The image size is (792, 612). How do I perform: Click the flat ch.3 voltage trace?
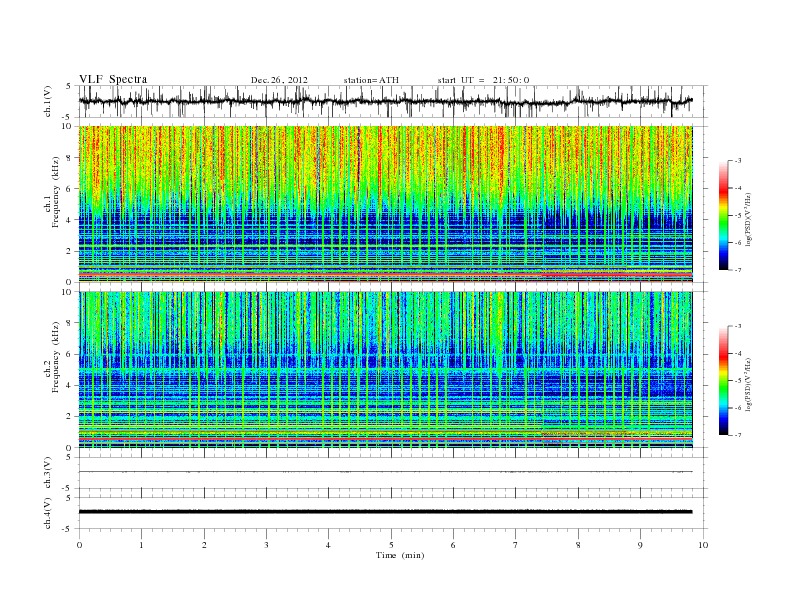[385, 472]
